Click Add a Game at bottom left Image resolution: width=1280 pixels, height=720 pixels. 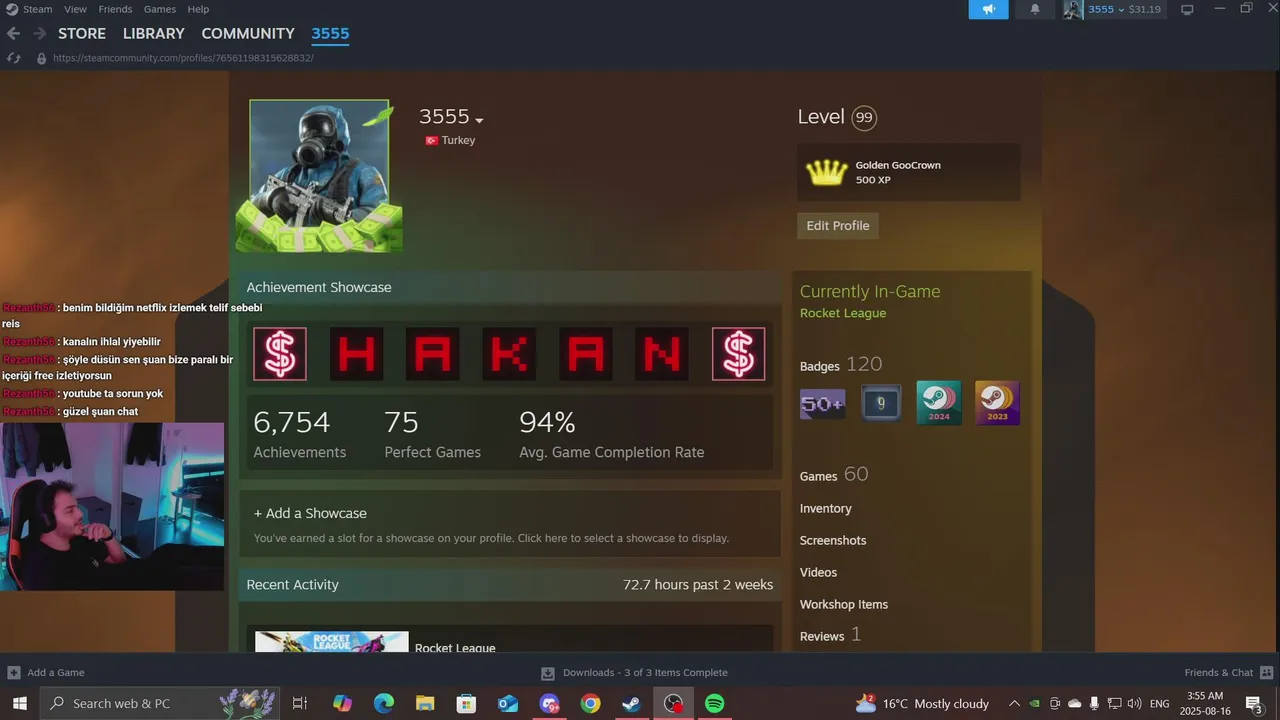(46, 672)
